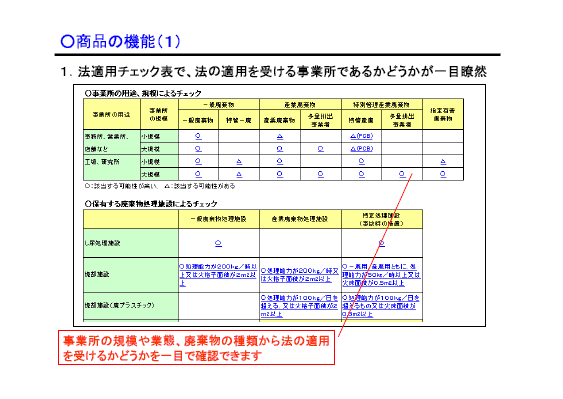Open the △ link for 工場 小規模 under 指定有害廃棄物
Image resolution: width=563 pixels, height=399 pixels.
[443, 162]
